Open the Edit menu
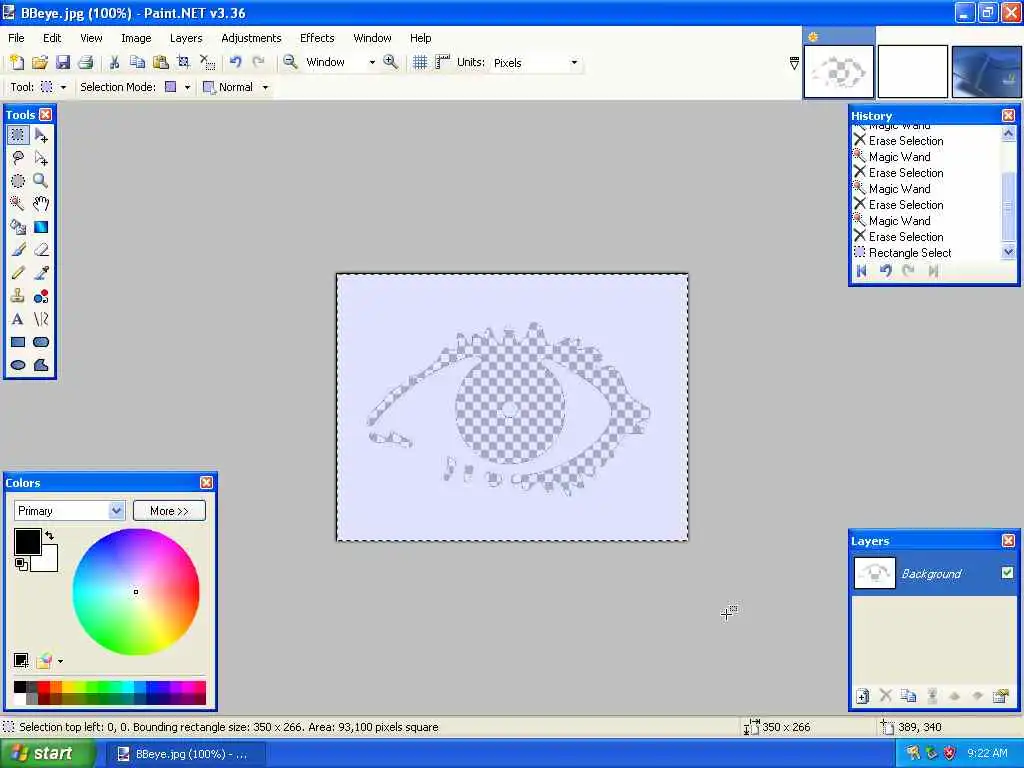 (52, 38)
